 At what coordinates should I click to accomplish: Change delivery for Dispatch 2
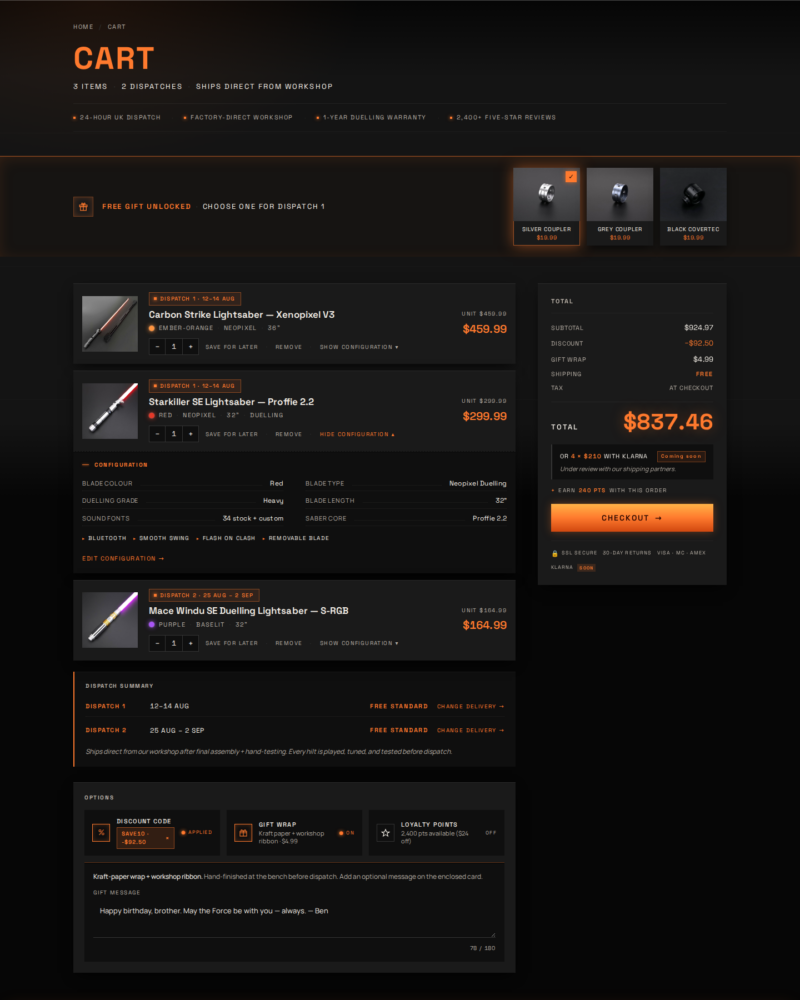[470, 730]
